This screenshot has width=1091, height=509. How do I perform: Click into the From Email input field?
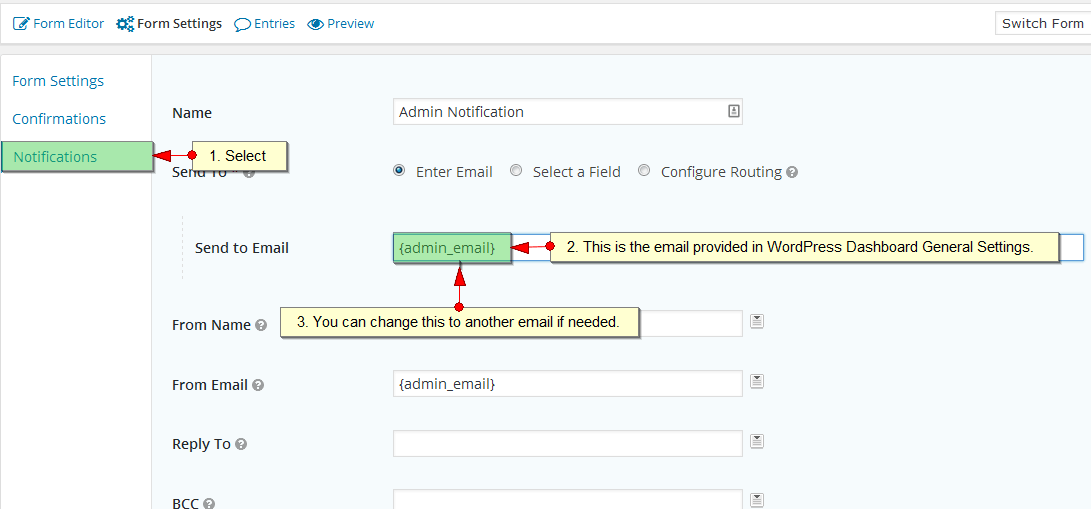[567, 384]
